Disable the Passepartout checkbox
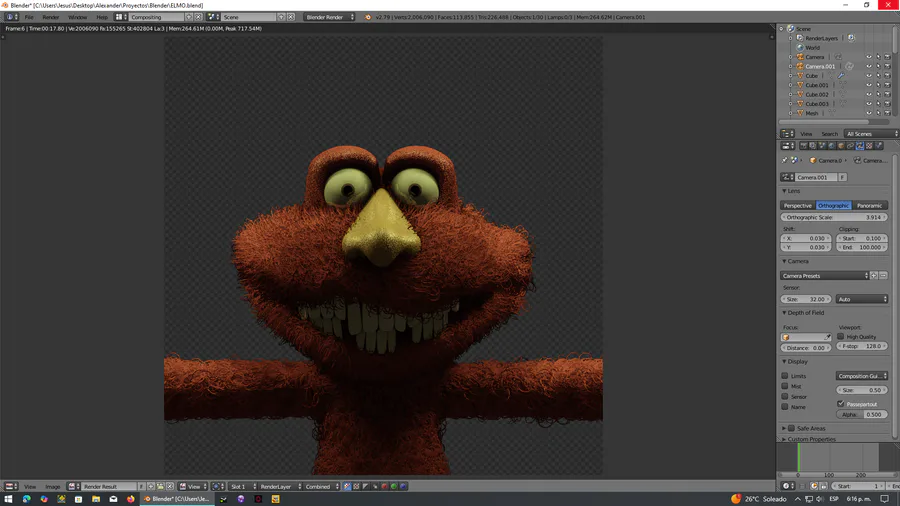 [x=840, y=404]
